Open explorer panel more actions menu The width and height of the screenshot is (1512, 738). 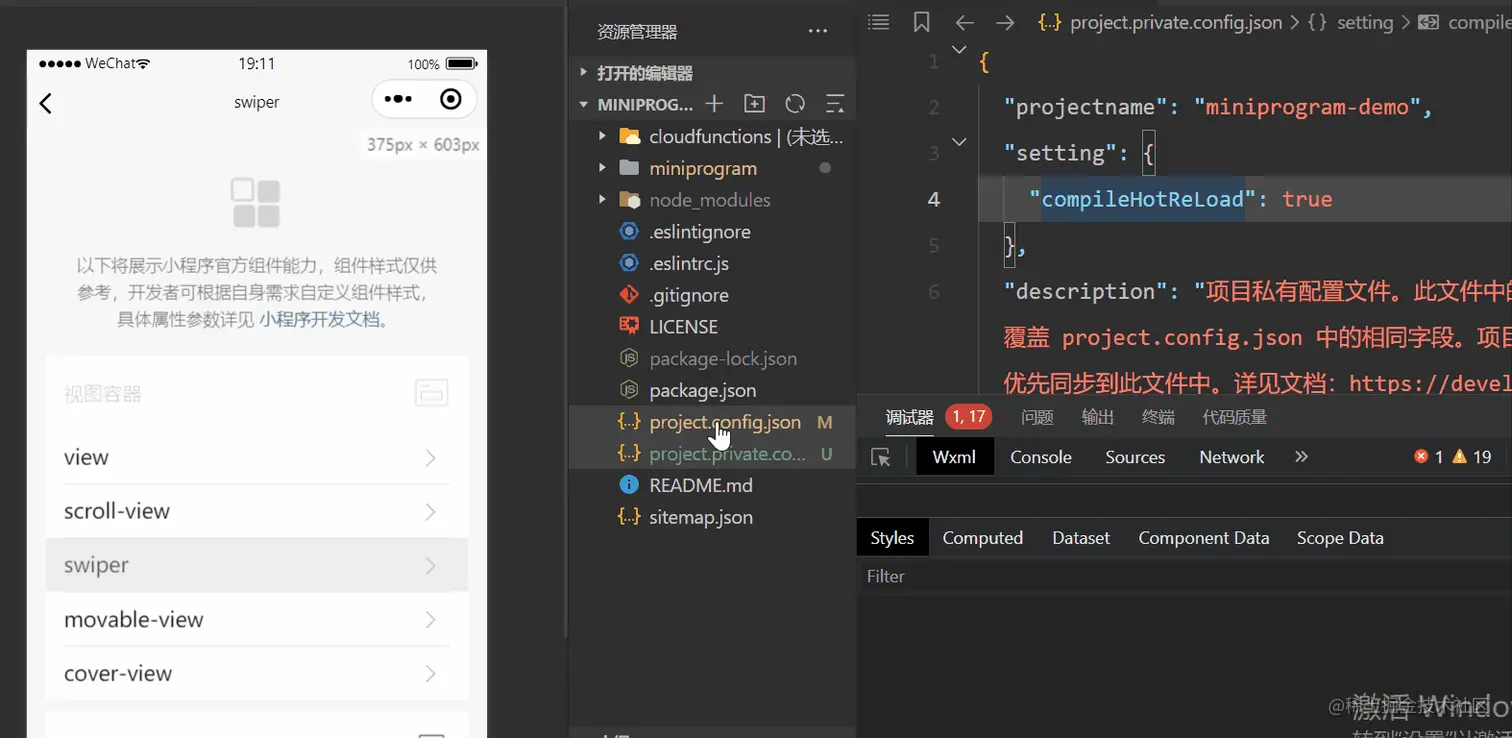(x=818, y=32)
